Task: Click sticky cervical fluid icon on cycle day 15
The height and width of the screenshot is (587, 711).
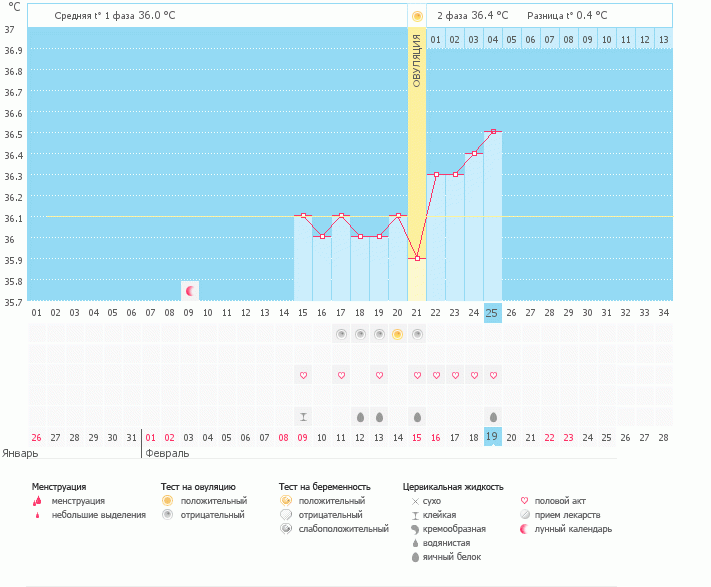Action: pos(303,417)
